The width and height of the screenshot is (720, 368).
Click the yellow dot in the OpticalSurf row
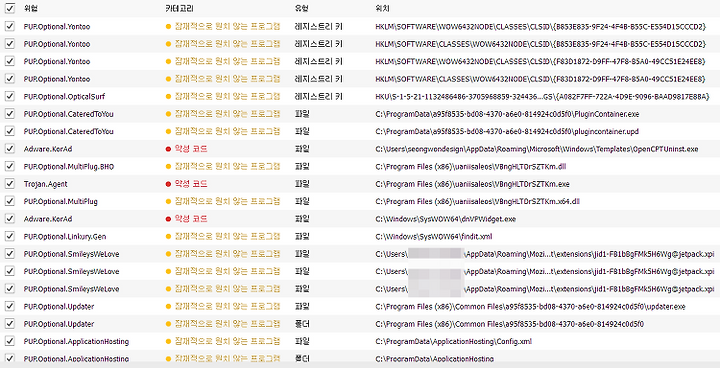[168, 97]
